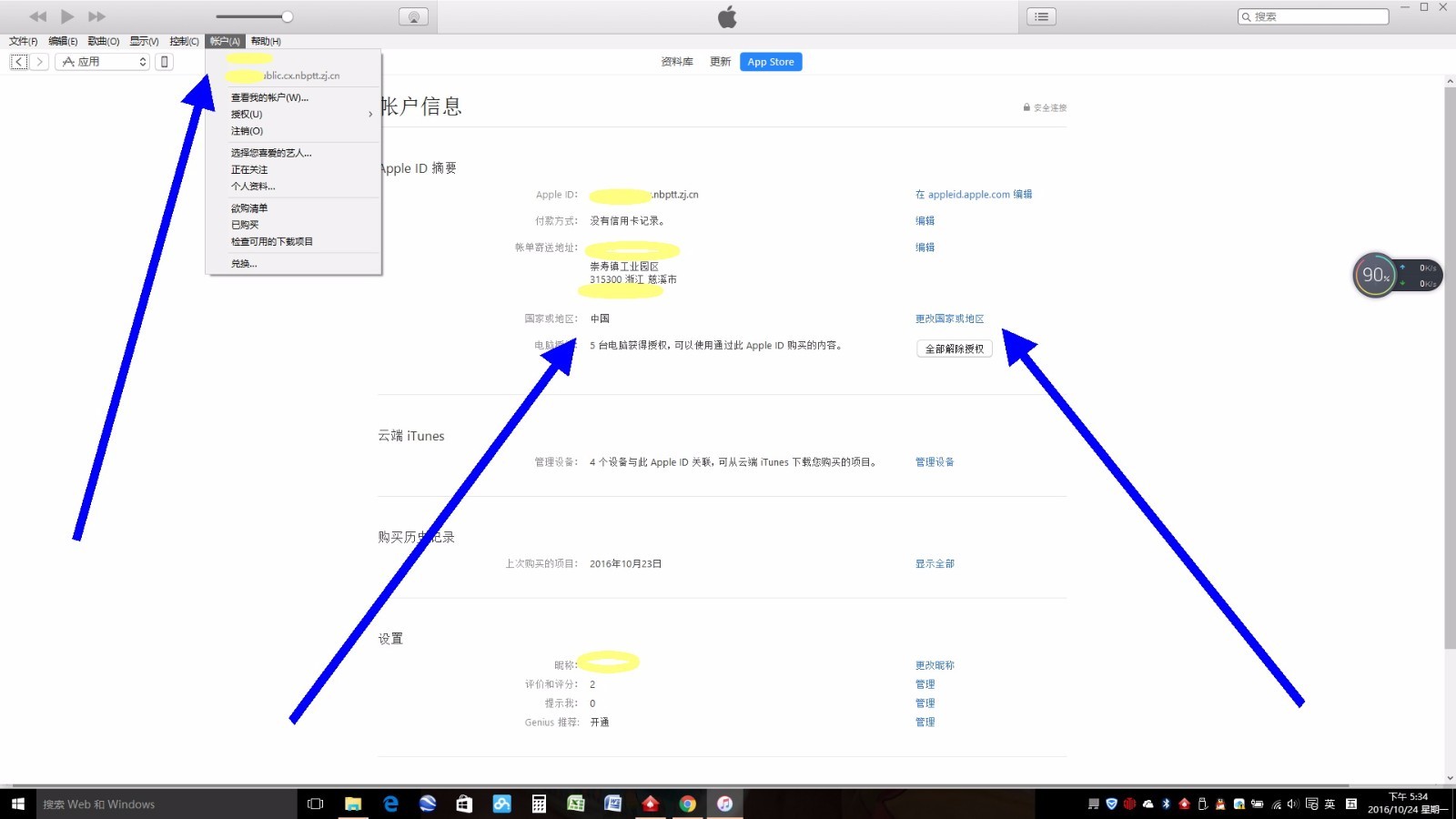The image size is (1456, 819).
Task: Click the 管理设备 link
Action: click(x=935, y=462)
